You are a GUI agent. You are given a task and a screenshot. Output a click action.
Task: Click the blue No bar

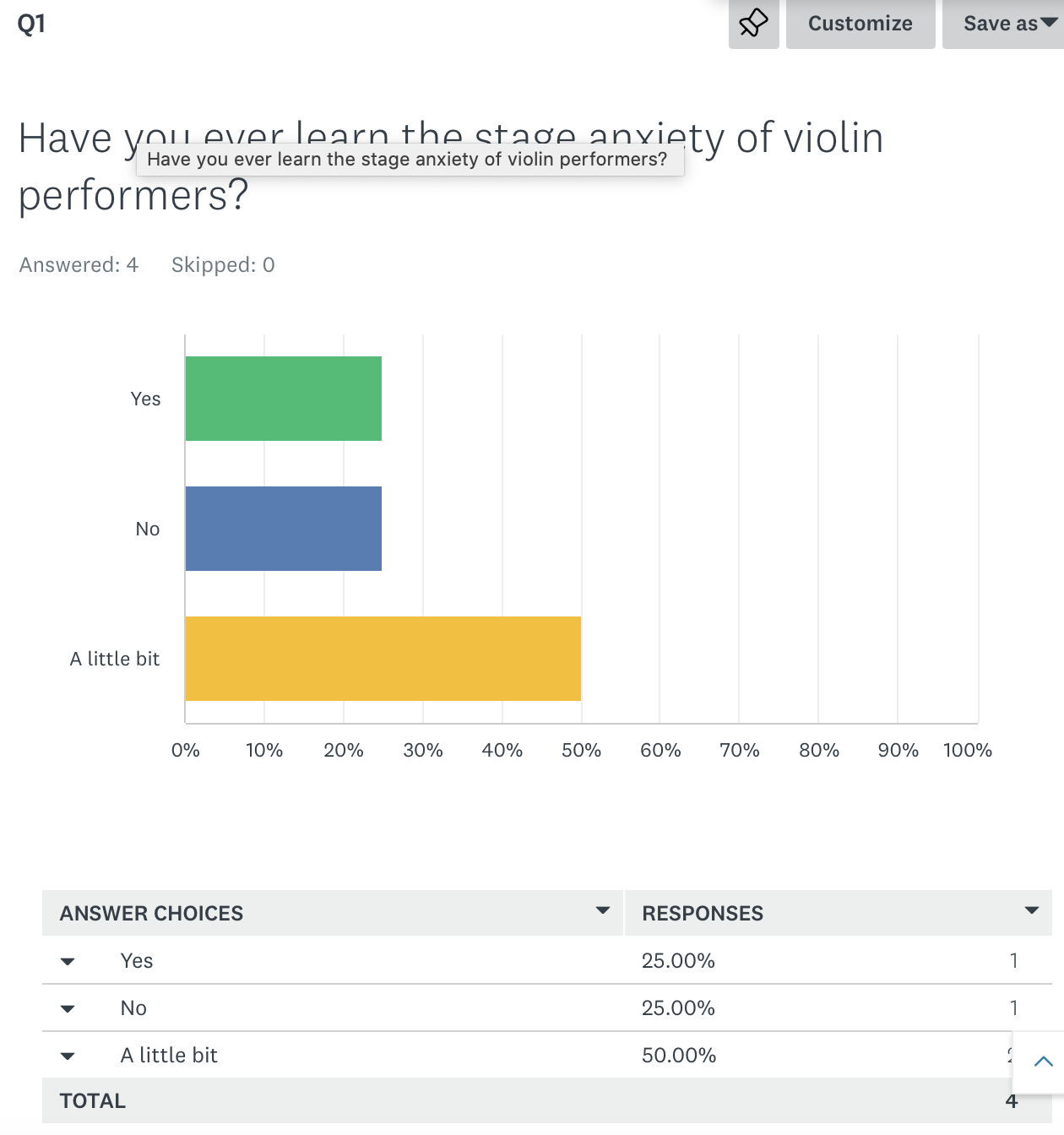(283, 529)
